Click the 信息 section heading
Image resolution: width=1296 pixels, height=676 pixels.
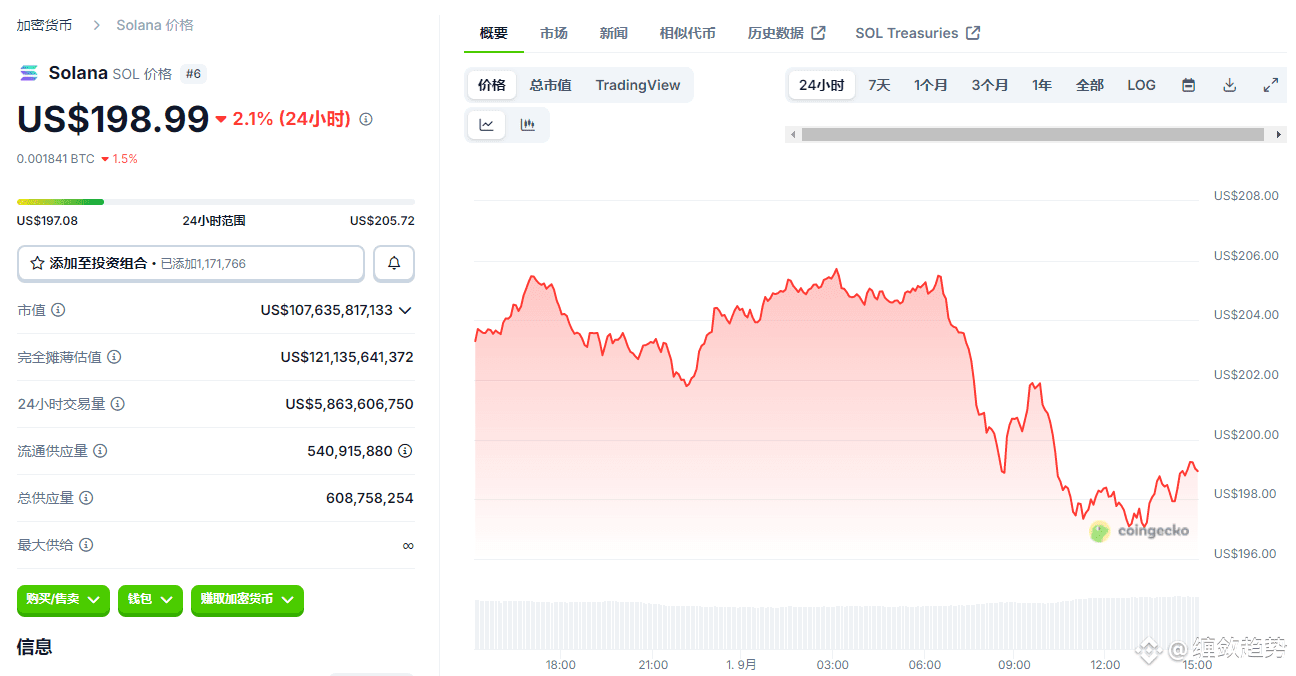(x=35, y=647)
